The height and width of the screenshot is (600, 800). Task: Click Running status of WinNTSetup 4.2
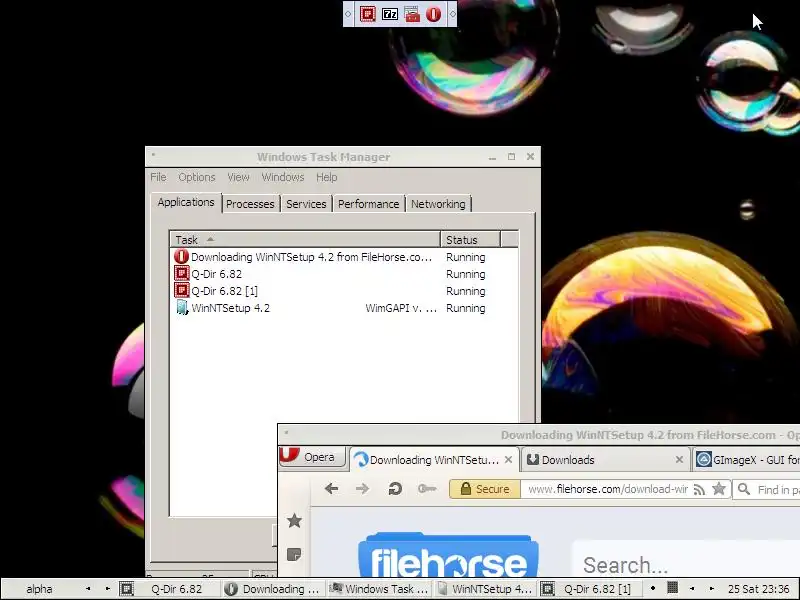coord(465,308)
